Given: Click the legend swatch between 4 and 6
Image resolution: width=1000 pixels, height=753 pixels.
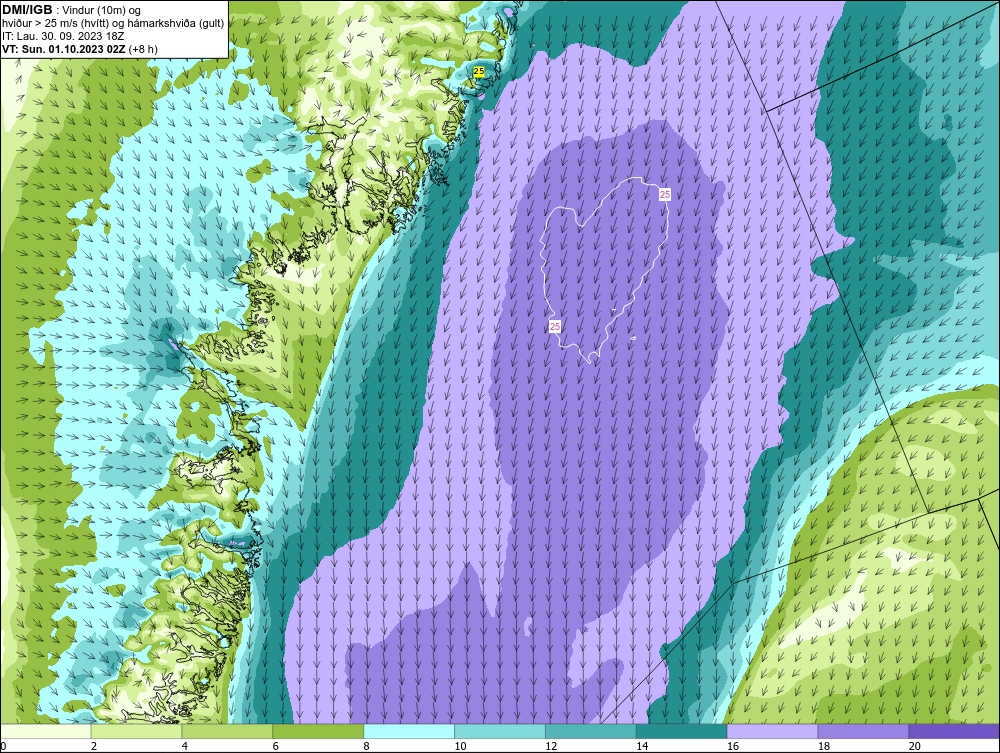Looking at the screenshot, I should tap(227, 731).
